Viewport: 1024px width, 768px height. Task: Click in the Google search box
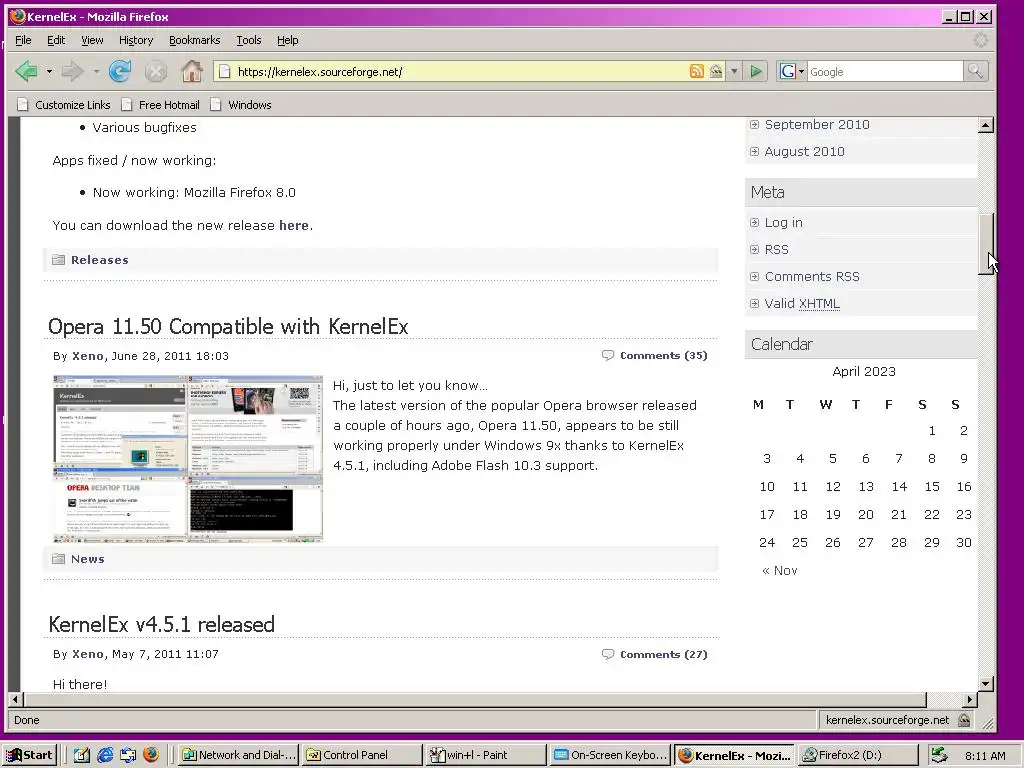pos(885,71)
